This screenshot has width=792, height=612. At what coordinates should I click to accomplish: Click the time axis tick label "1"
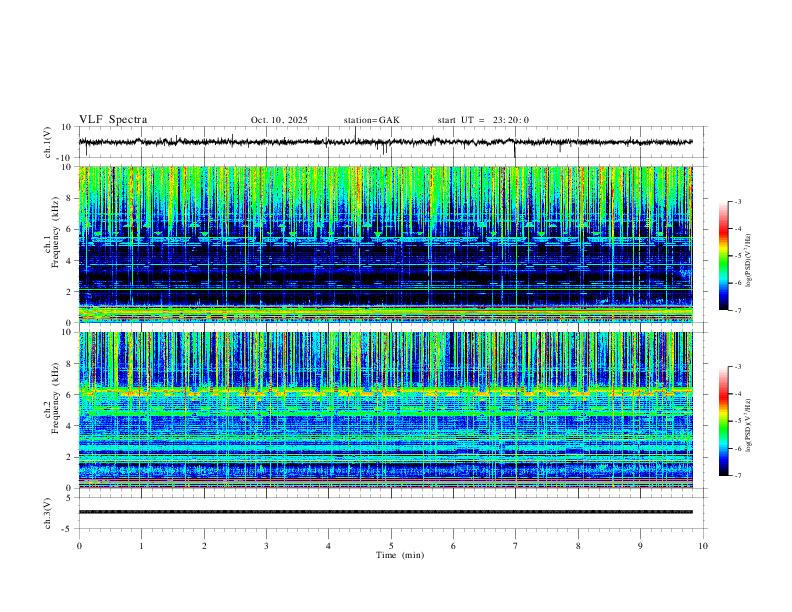(x=141, y=546)
